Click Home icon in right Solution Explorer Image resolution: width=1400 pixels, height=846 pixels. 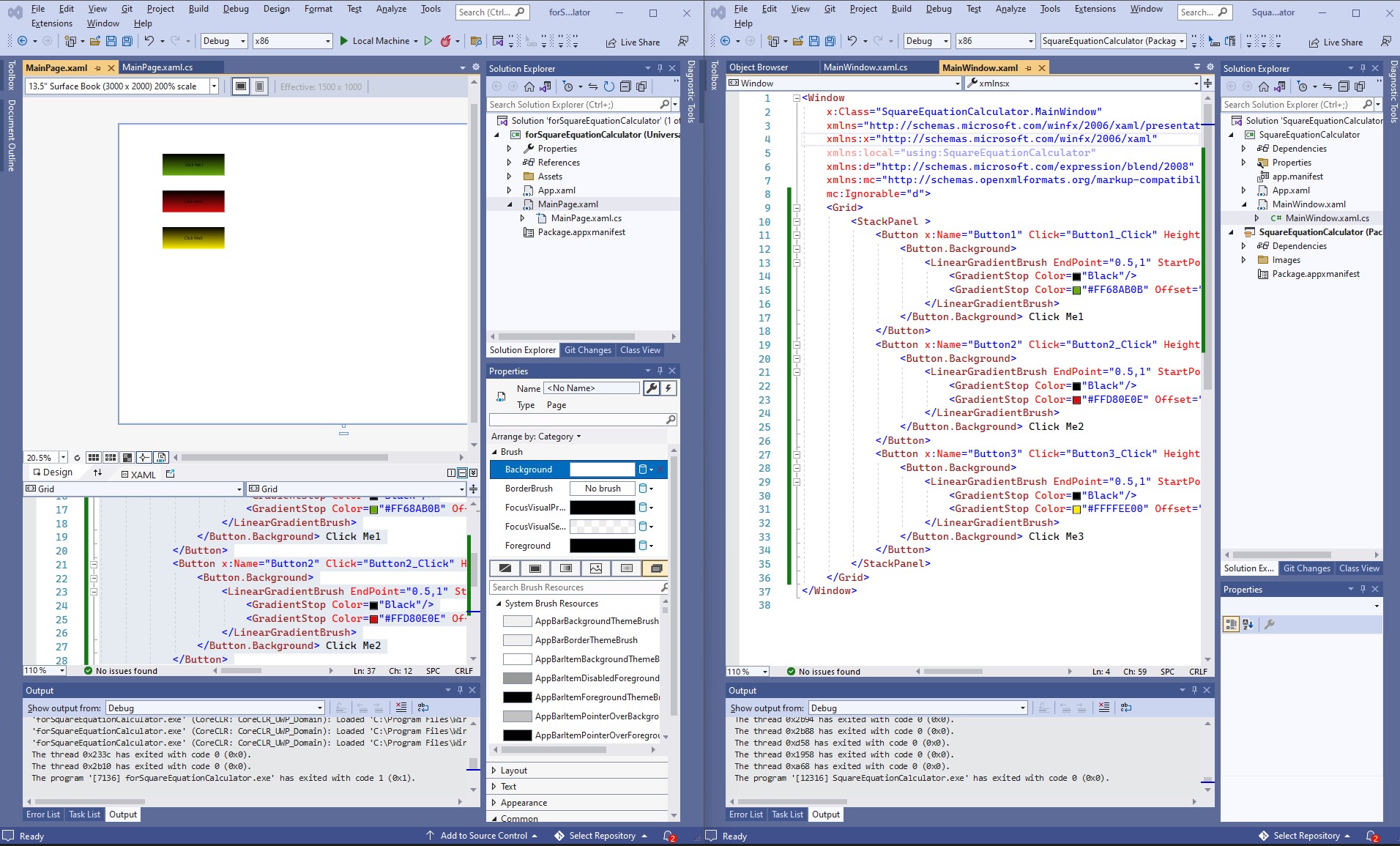point(1264,86)
